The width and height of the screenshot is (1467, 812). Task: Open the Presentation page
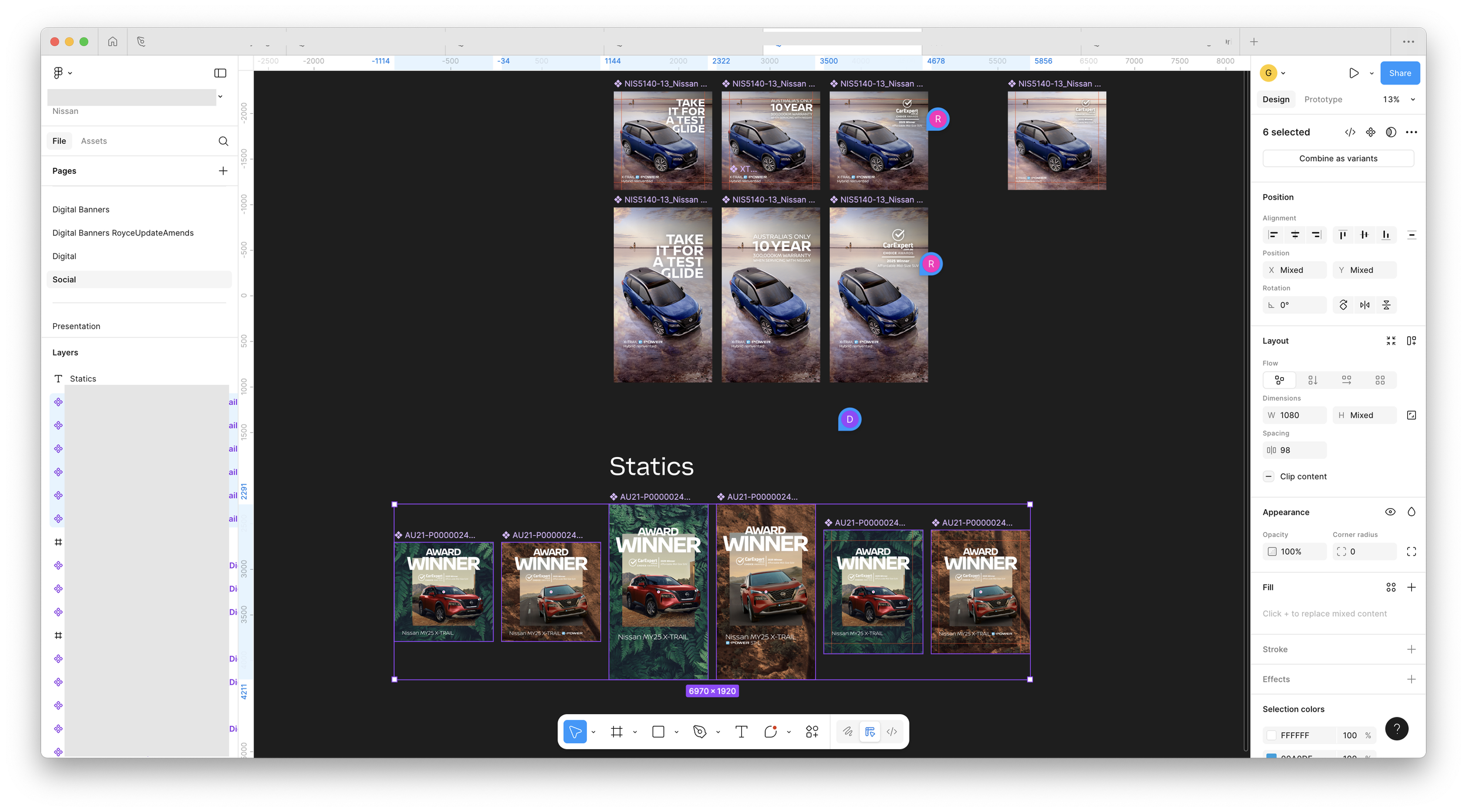coord(76,326)
